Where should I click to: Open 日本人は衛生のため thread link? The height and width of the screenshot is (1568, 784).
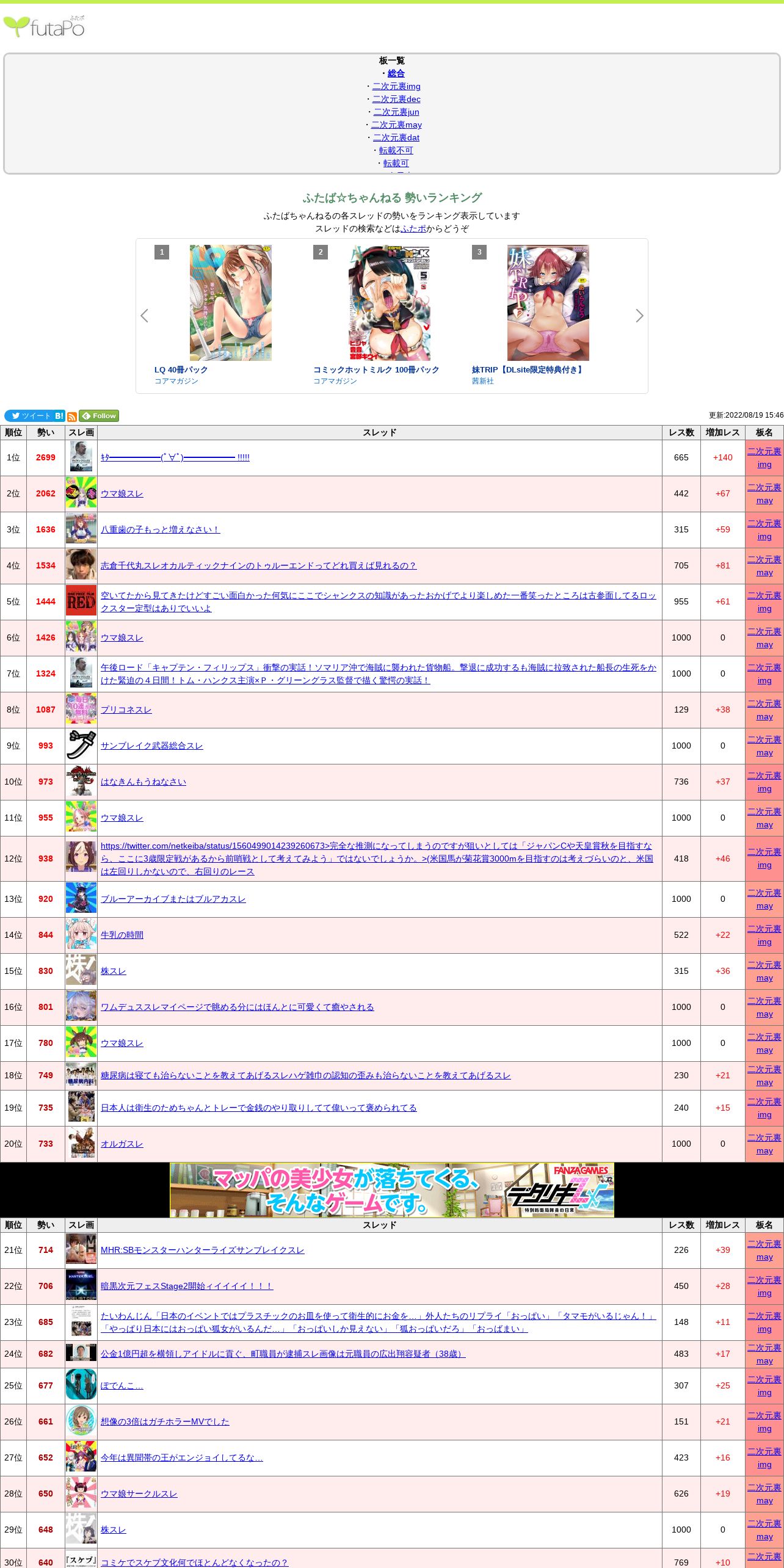[259, 1108]
